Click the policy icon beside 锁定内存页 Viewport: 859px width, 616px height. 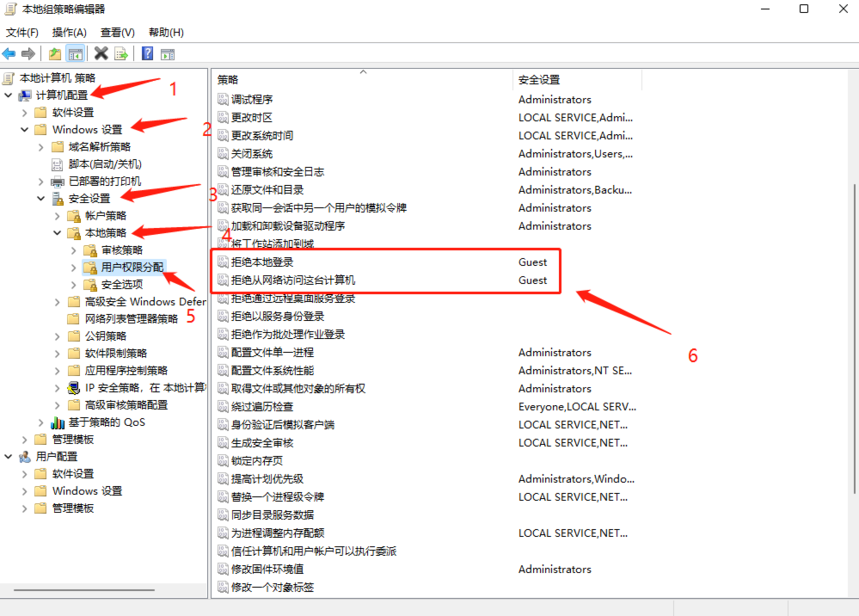pyautogui.click(x=222, y=461)
